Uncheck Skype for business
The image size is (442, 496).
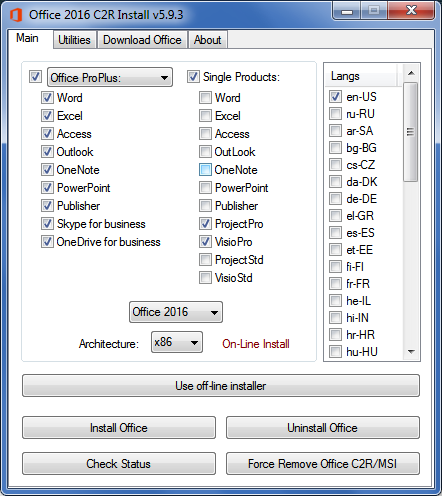47,224
